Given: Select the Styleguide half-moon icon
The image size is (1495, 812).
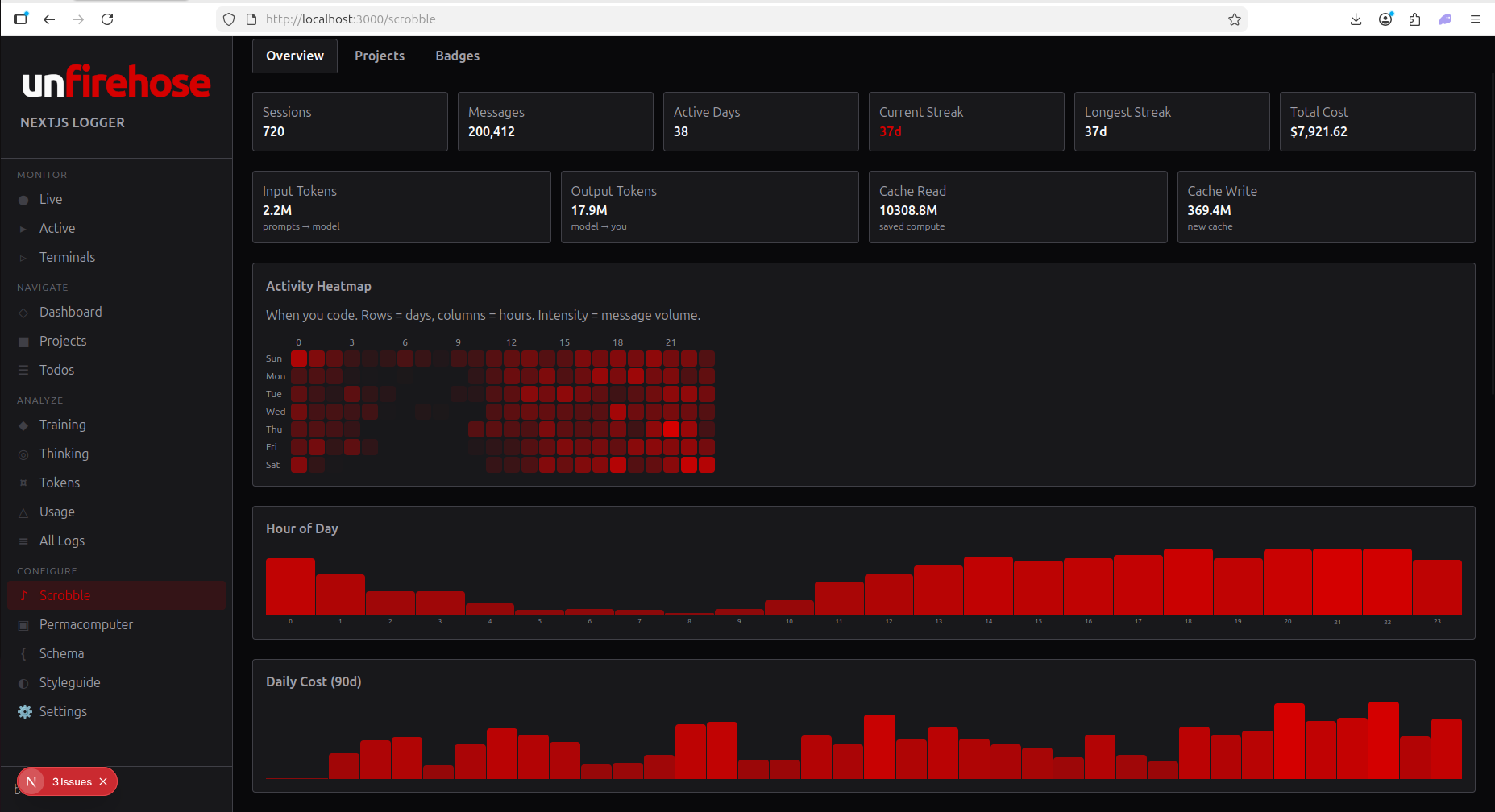Looking at the screenshot, I should [23, 682].
